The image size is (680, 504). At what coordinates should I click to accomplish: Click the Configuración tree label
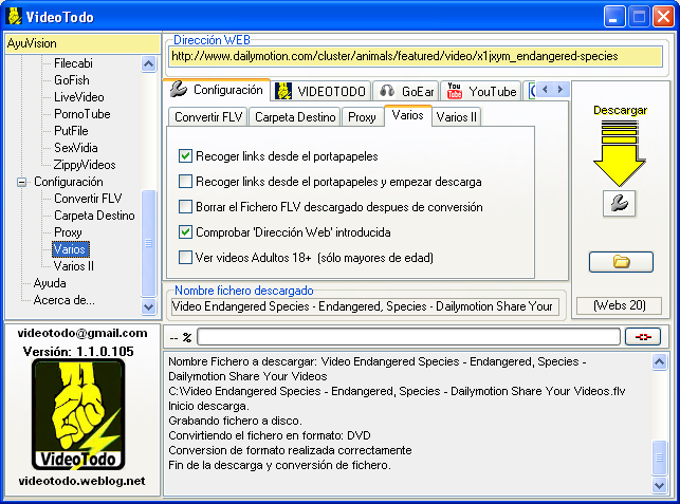(x=69, y=182)
